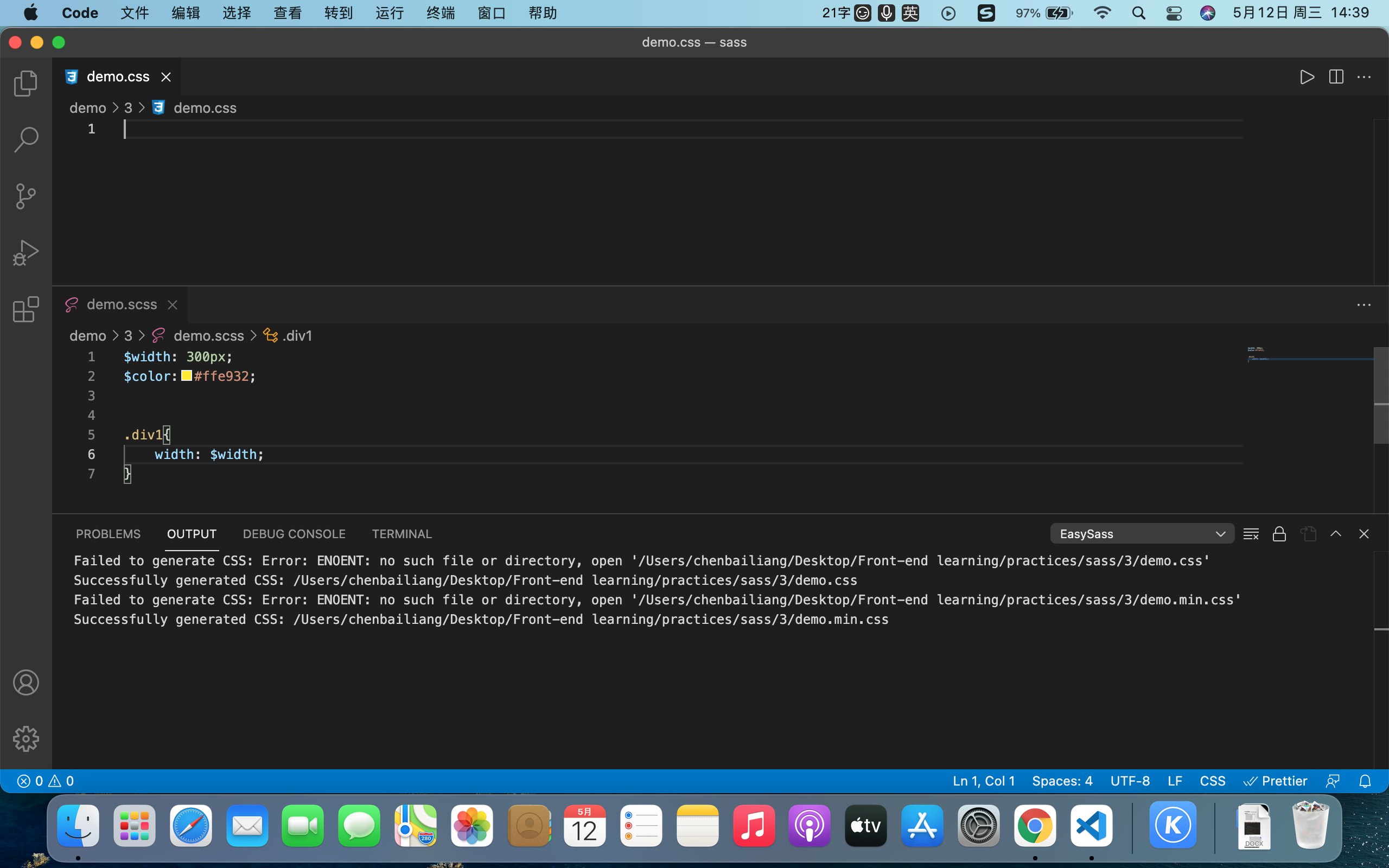Split the editor with the split icon
1389x868 pixels.
click(1336, 77)
